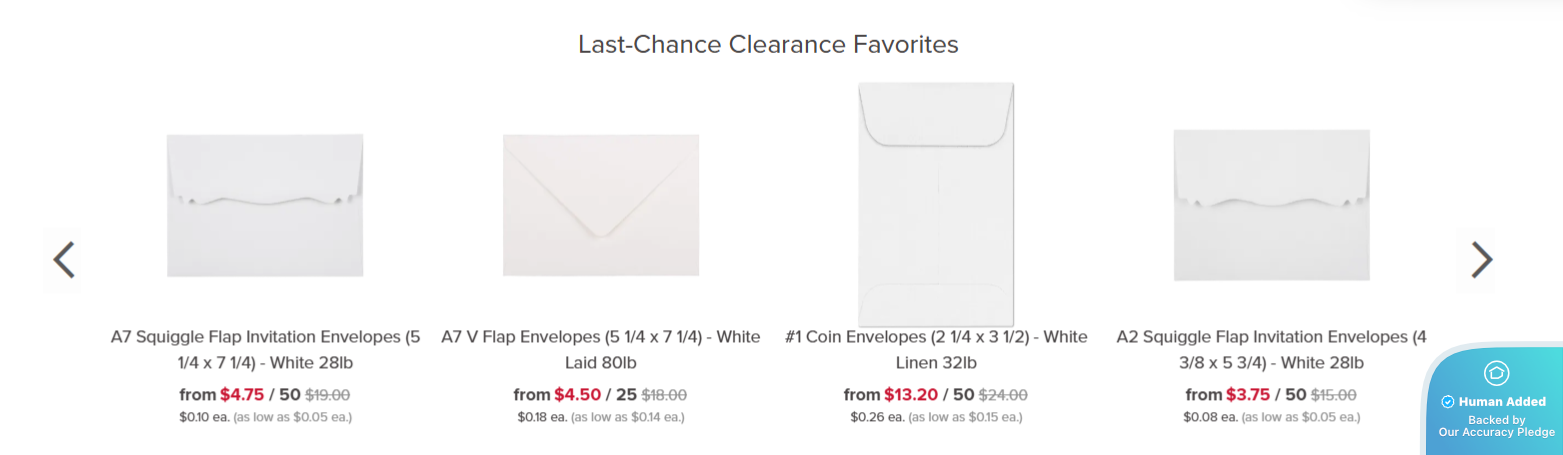Click the previous carousel arrow
Screen dimensions: 1563x455
click(x=64, y=260)
